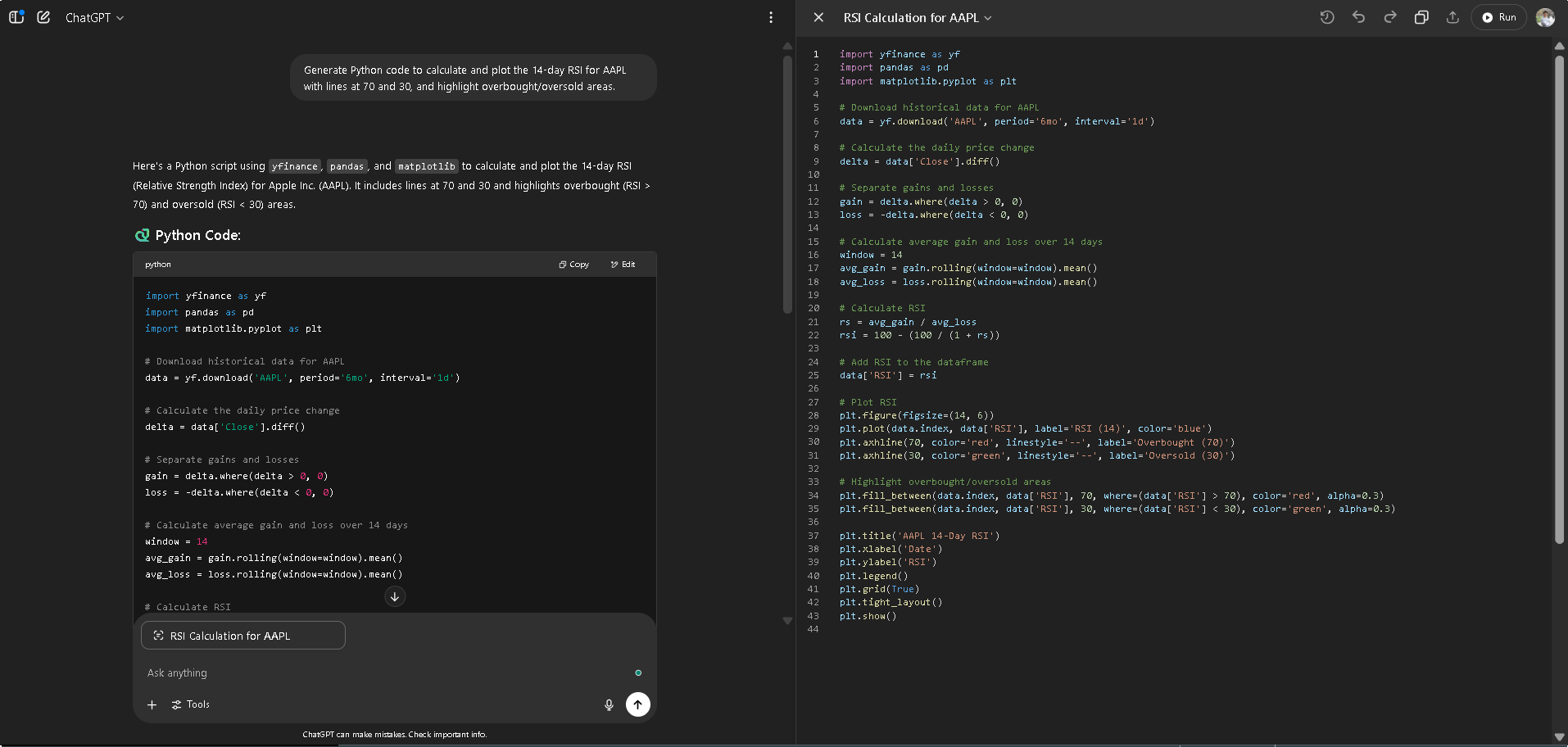Click chat code line 'import pandas as pd'

(x=199, y=312)
